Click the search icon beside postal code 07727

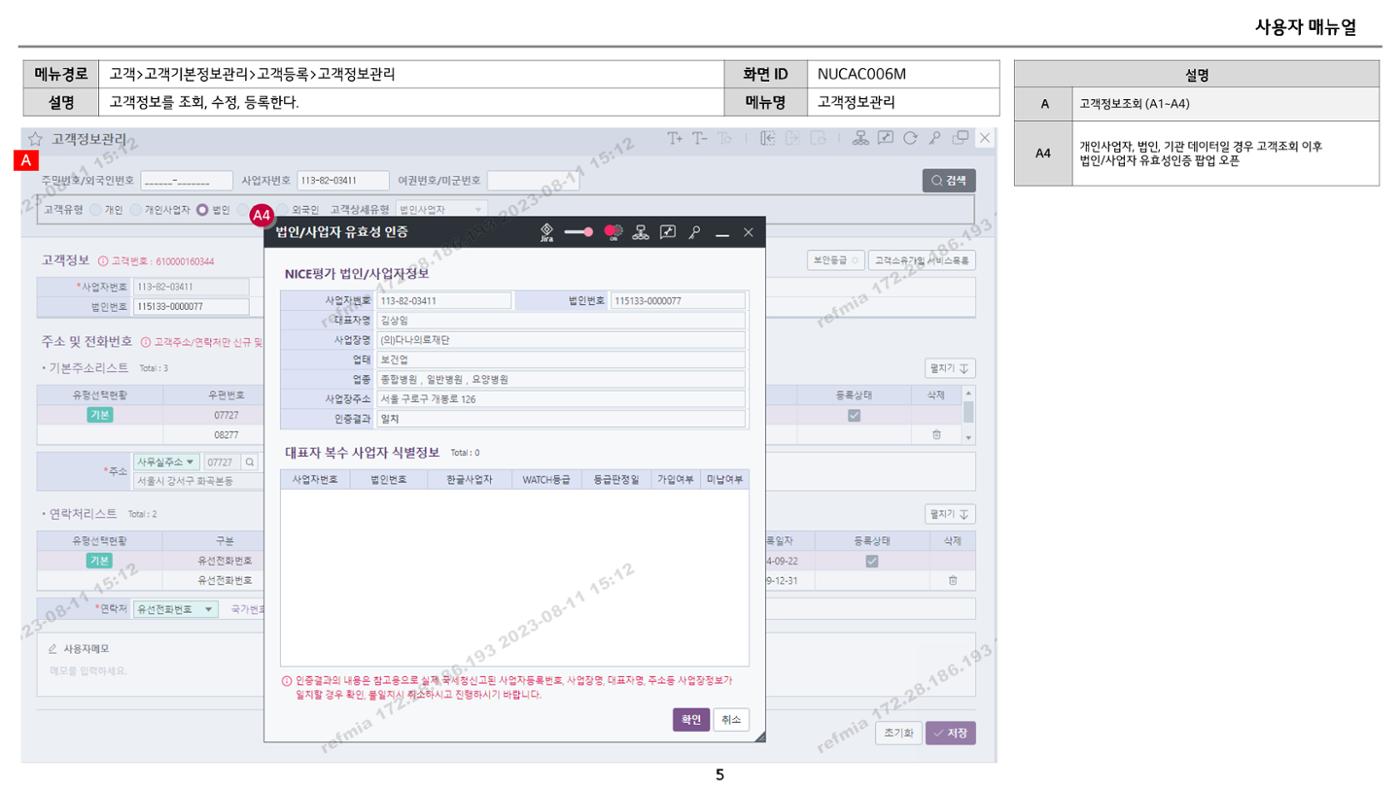coord(249,462)
